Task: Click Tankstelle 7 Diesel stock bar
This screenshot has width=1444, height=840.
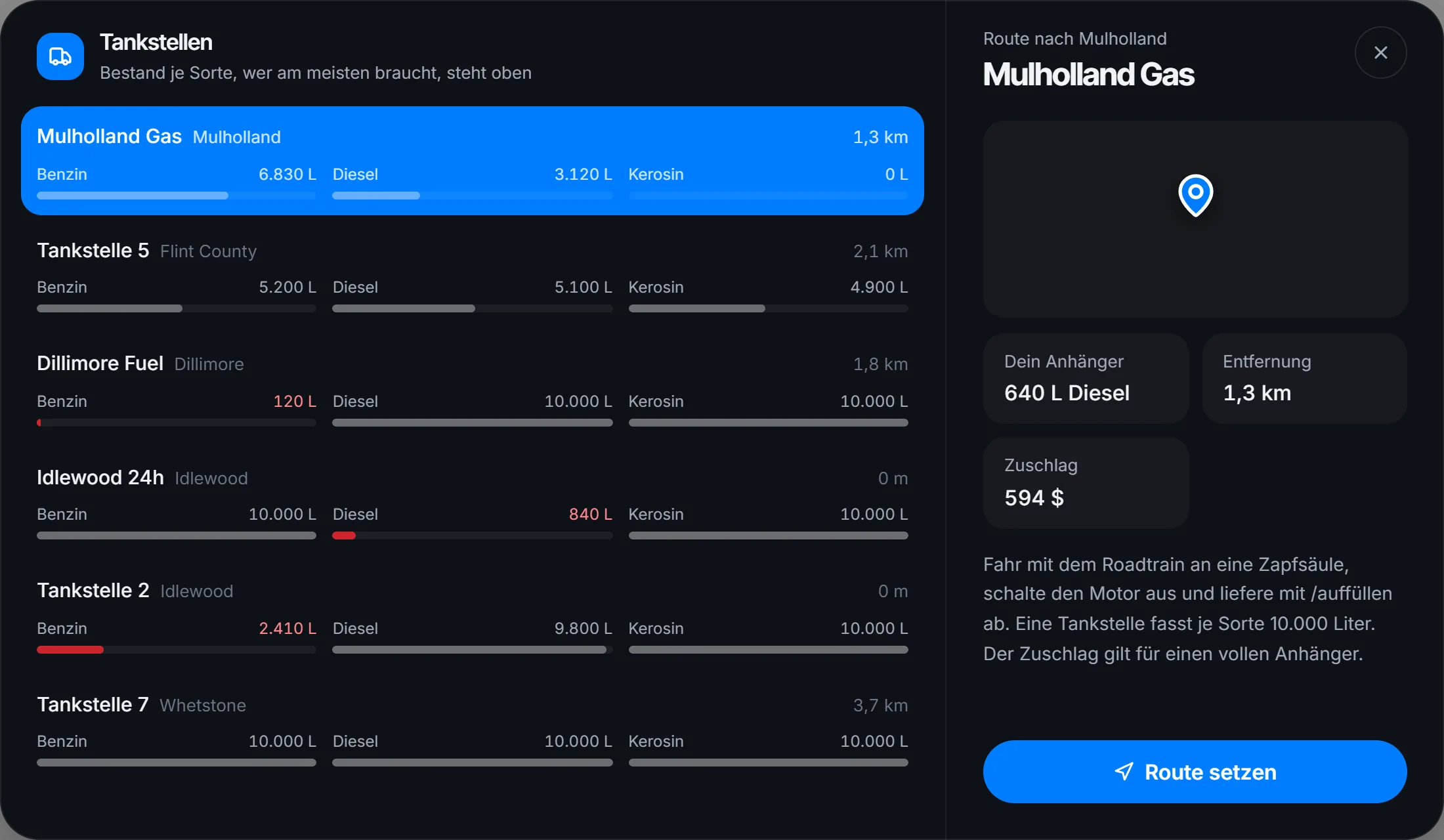Action: point(473,763)
